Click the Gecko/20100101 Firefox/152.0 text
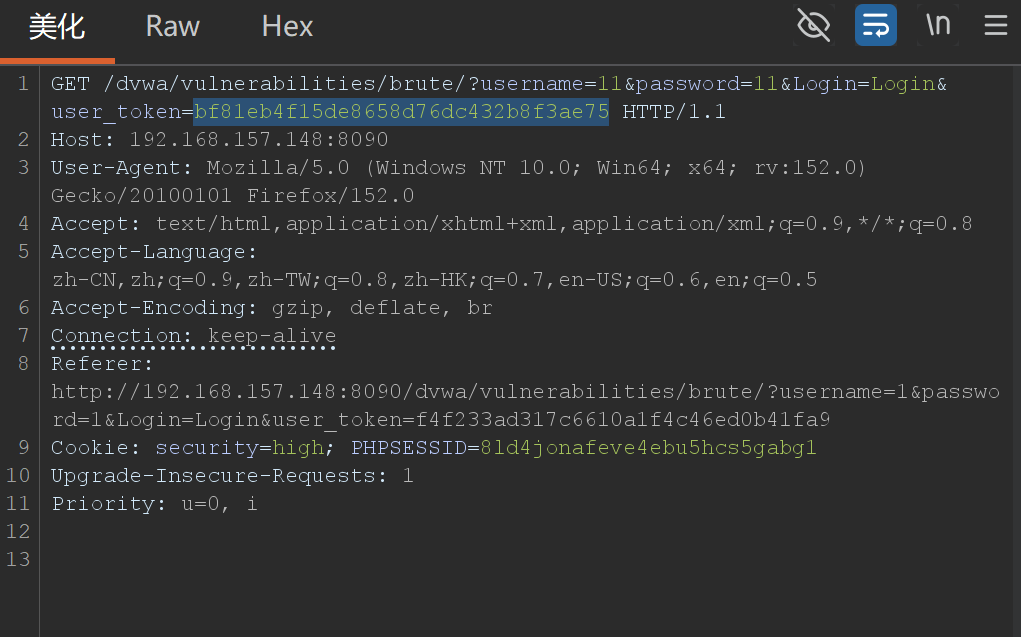 pos(232,195)
